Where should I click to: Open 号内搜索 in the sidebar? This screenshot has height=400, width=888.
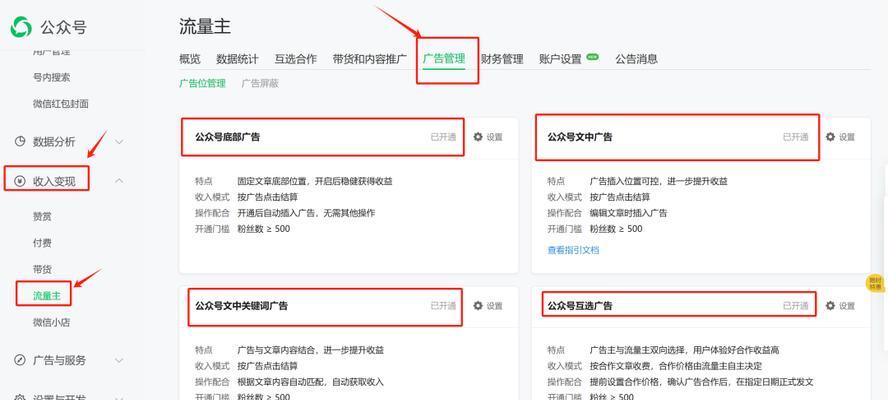point(52,77)
